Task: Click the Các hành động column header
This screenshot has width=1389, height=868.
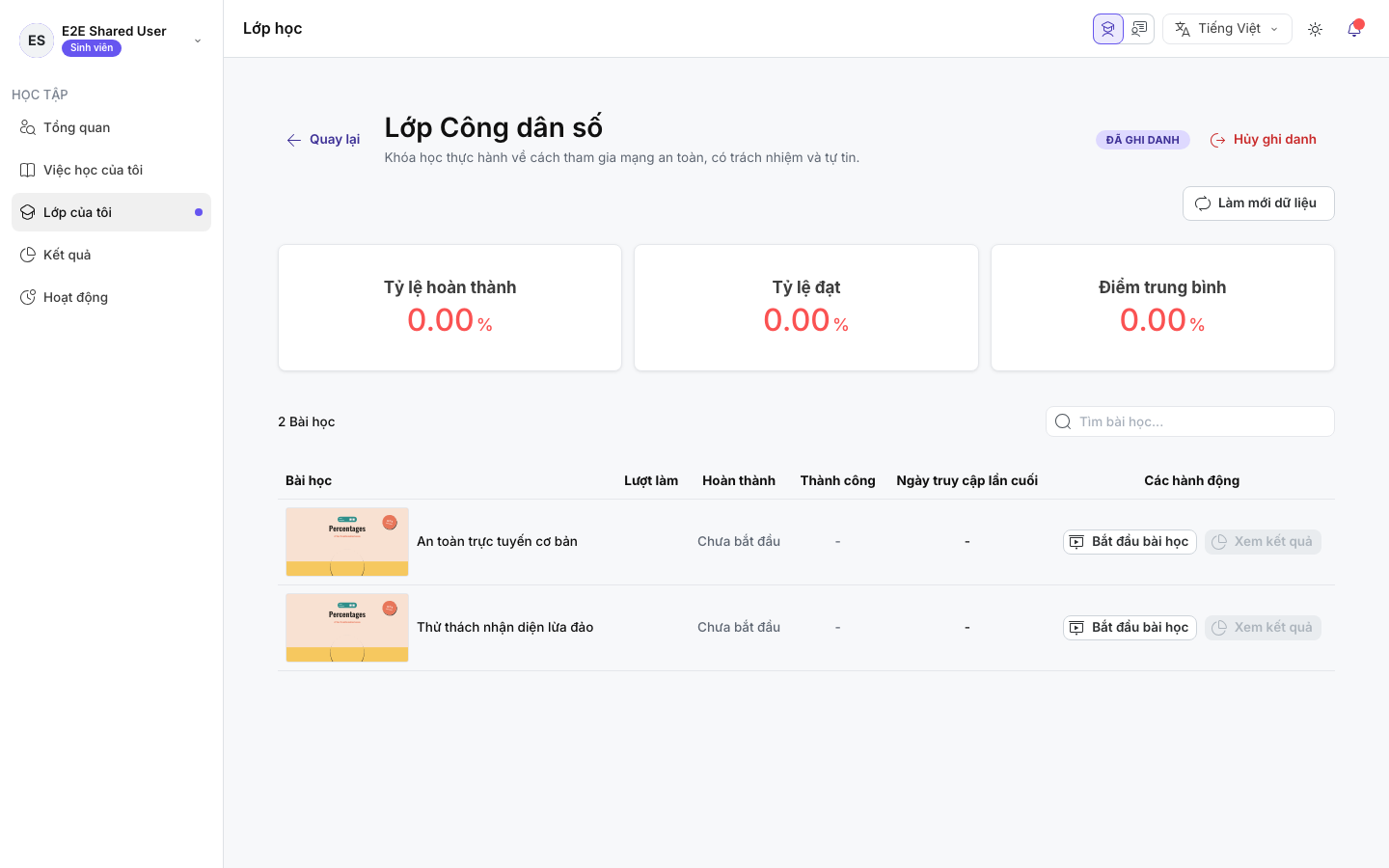Action: pyautogui.click(x=1192, y=480)
